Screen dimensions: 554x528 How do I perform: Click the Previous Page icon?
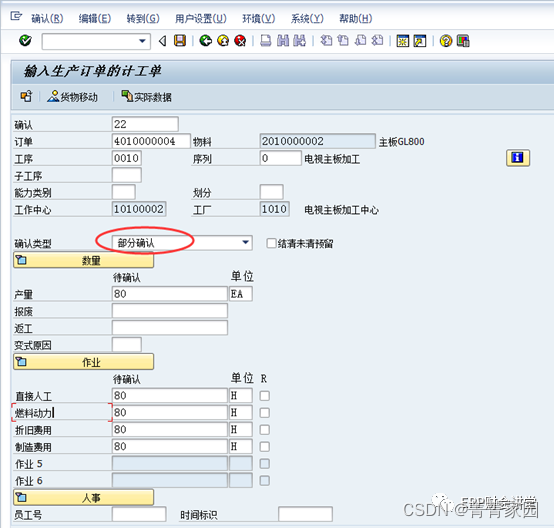point(343,41)
